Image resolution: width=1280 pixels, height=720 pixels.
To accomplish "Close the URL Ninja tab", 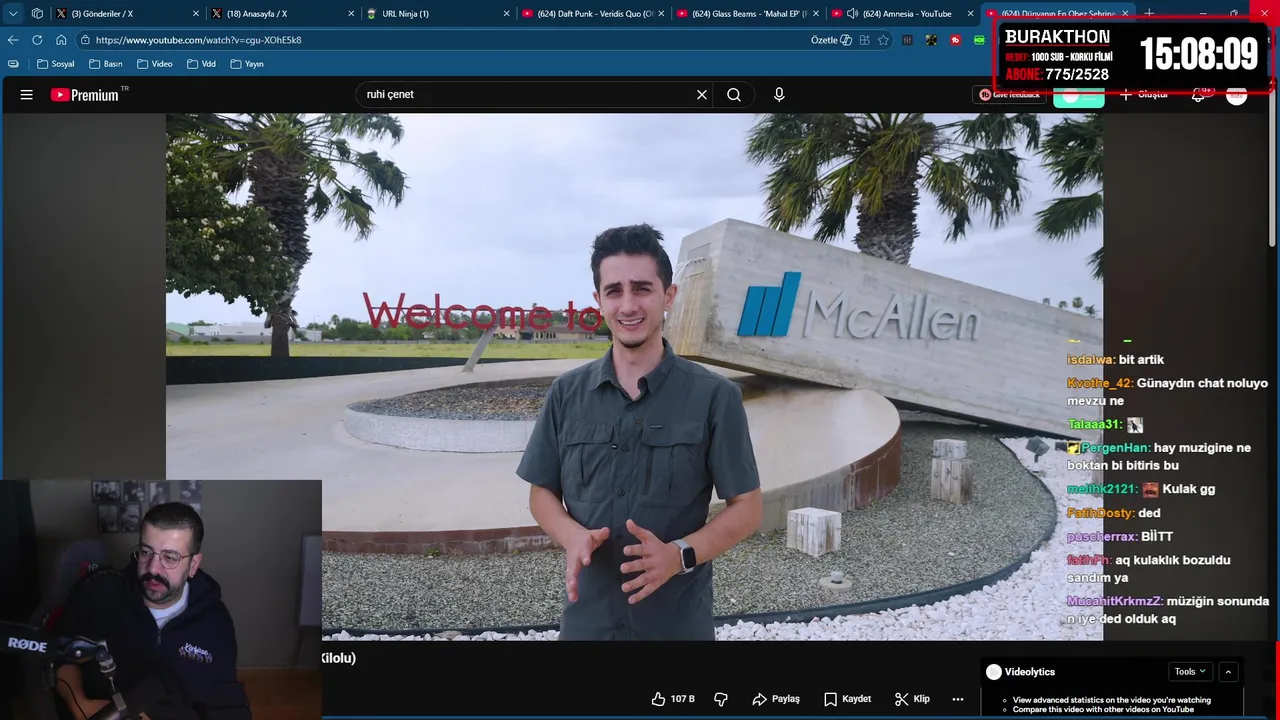I will pos(506,14).
